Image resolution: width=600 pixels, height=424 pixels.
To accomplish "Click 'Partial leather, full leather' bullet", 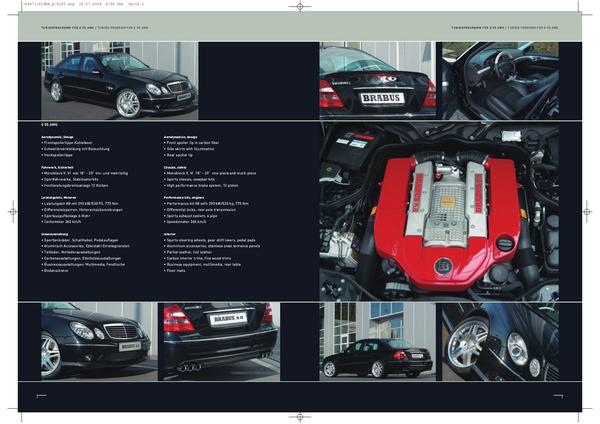I will click(189, 252).
